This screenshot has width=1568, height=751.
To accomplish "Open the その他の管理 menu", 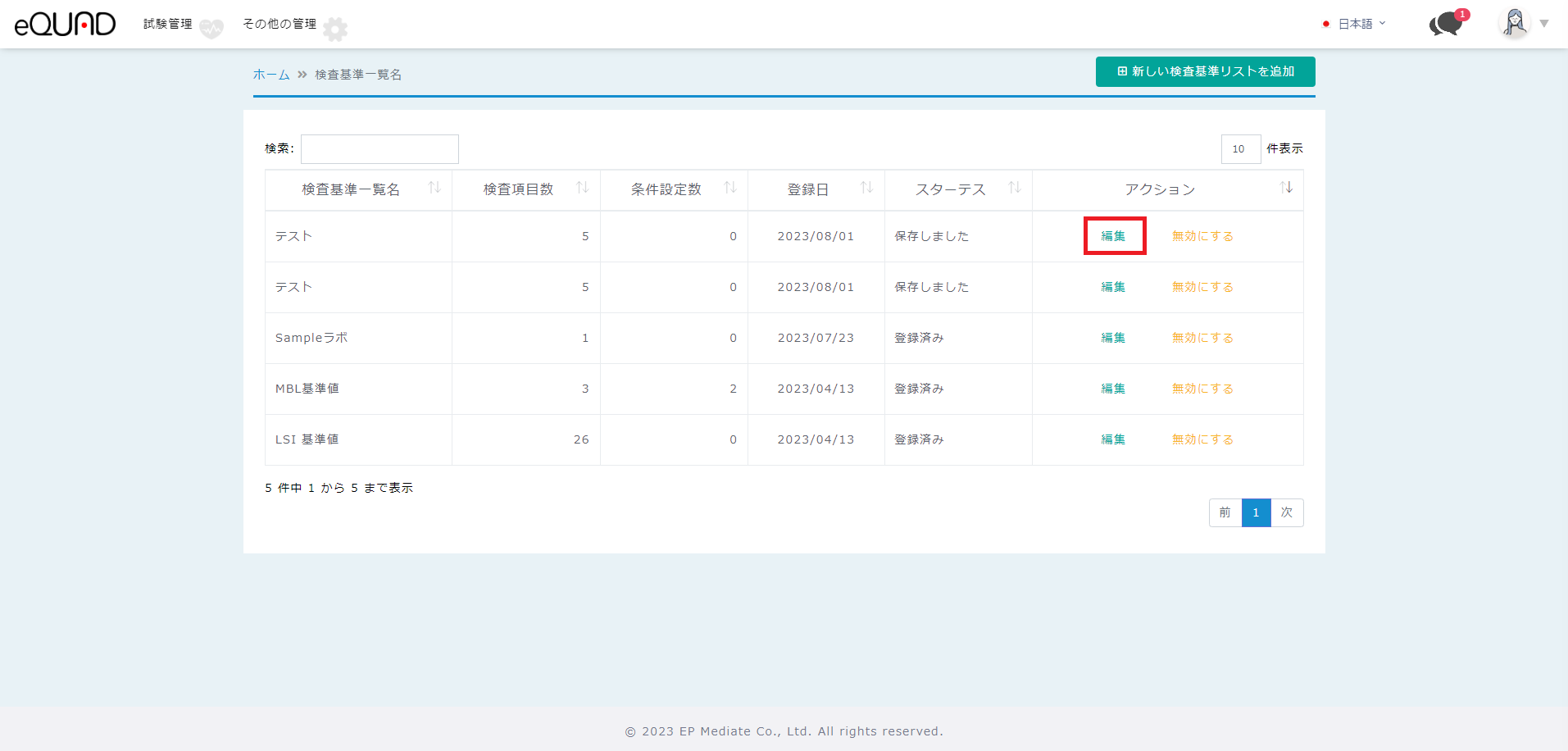I will 280,24.
